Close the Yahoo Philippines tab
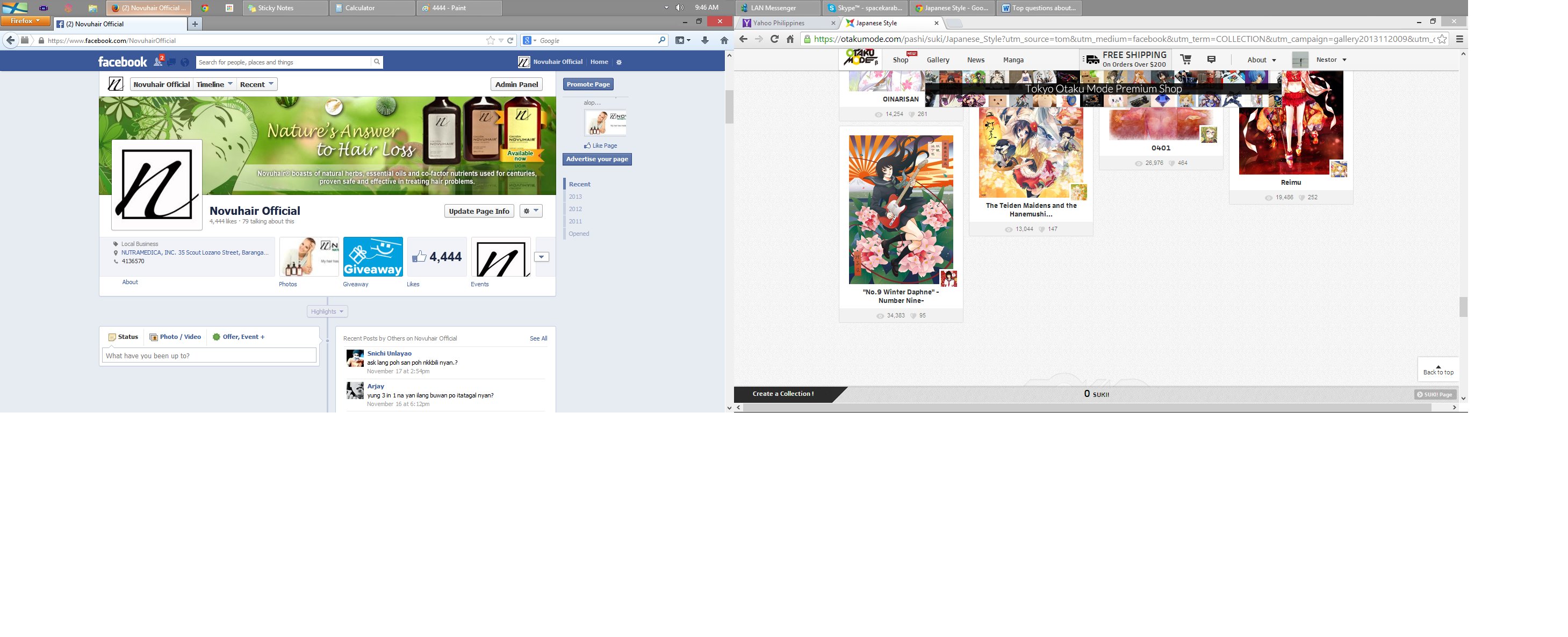1568x637 pixels. click(x=833, y=23)
